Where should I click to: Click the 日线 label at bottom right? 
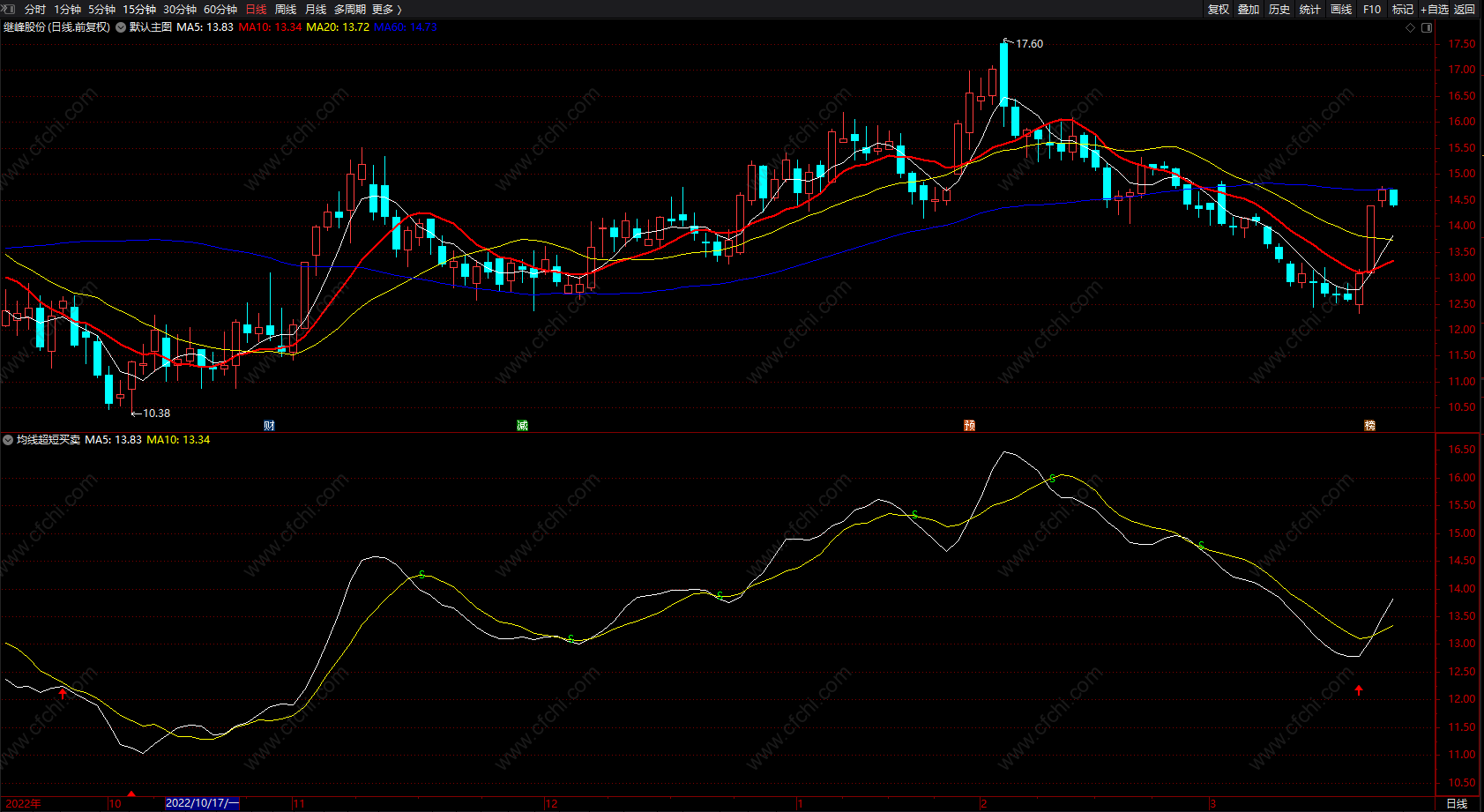coord(1457,803)
